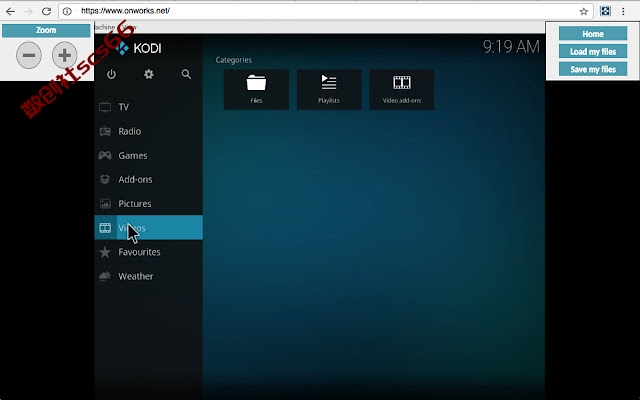Click the Categories heading text
The height and width of the screenshot is (400, 640).
point(233,60)
